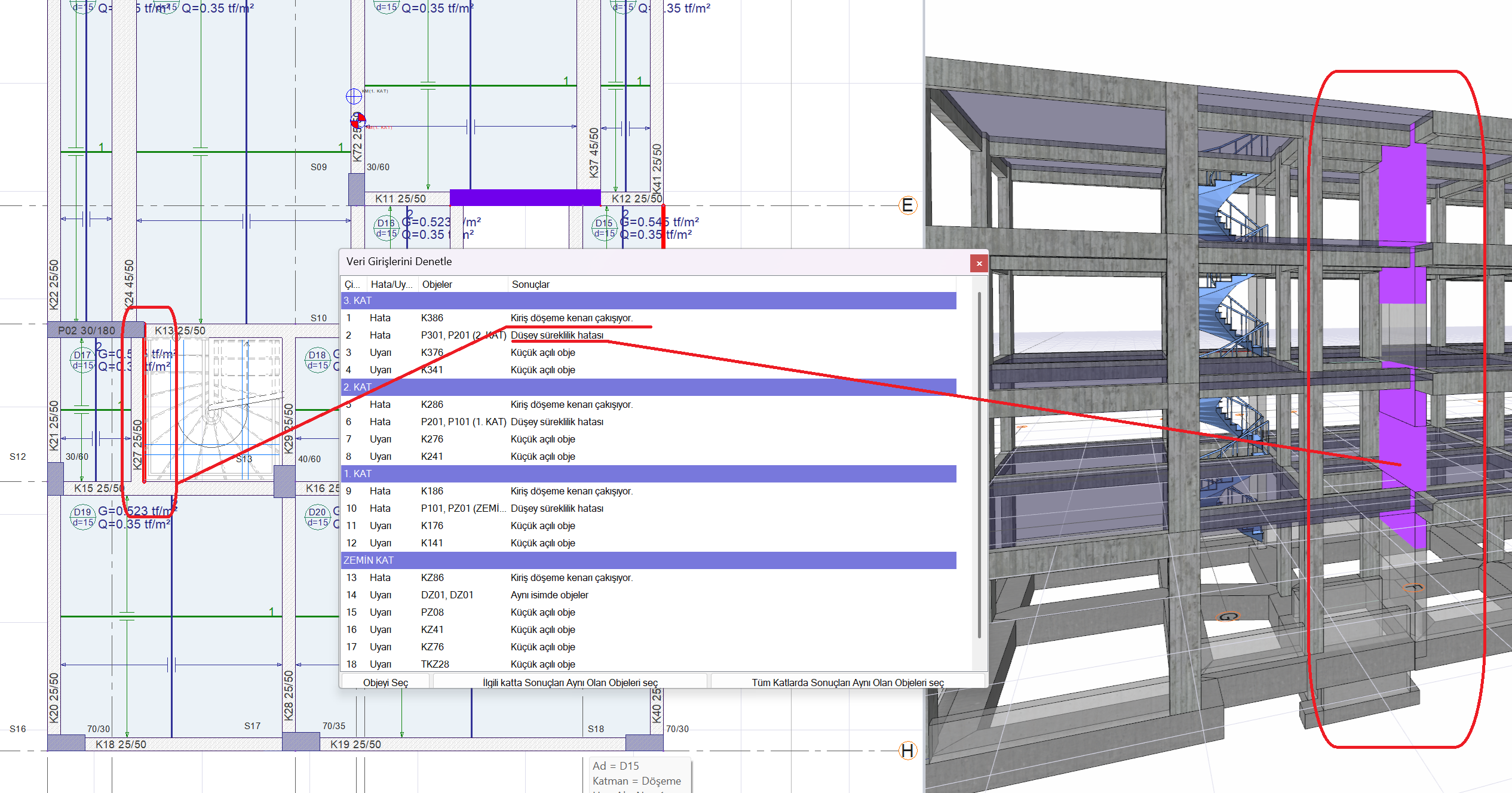This screenshot has height=793, width=1512.
Task: Select the PZ08 warning row
Action: click(649, 612)
